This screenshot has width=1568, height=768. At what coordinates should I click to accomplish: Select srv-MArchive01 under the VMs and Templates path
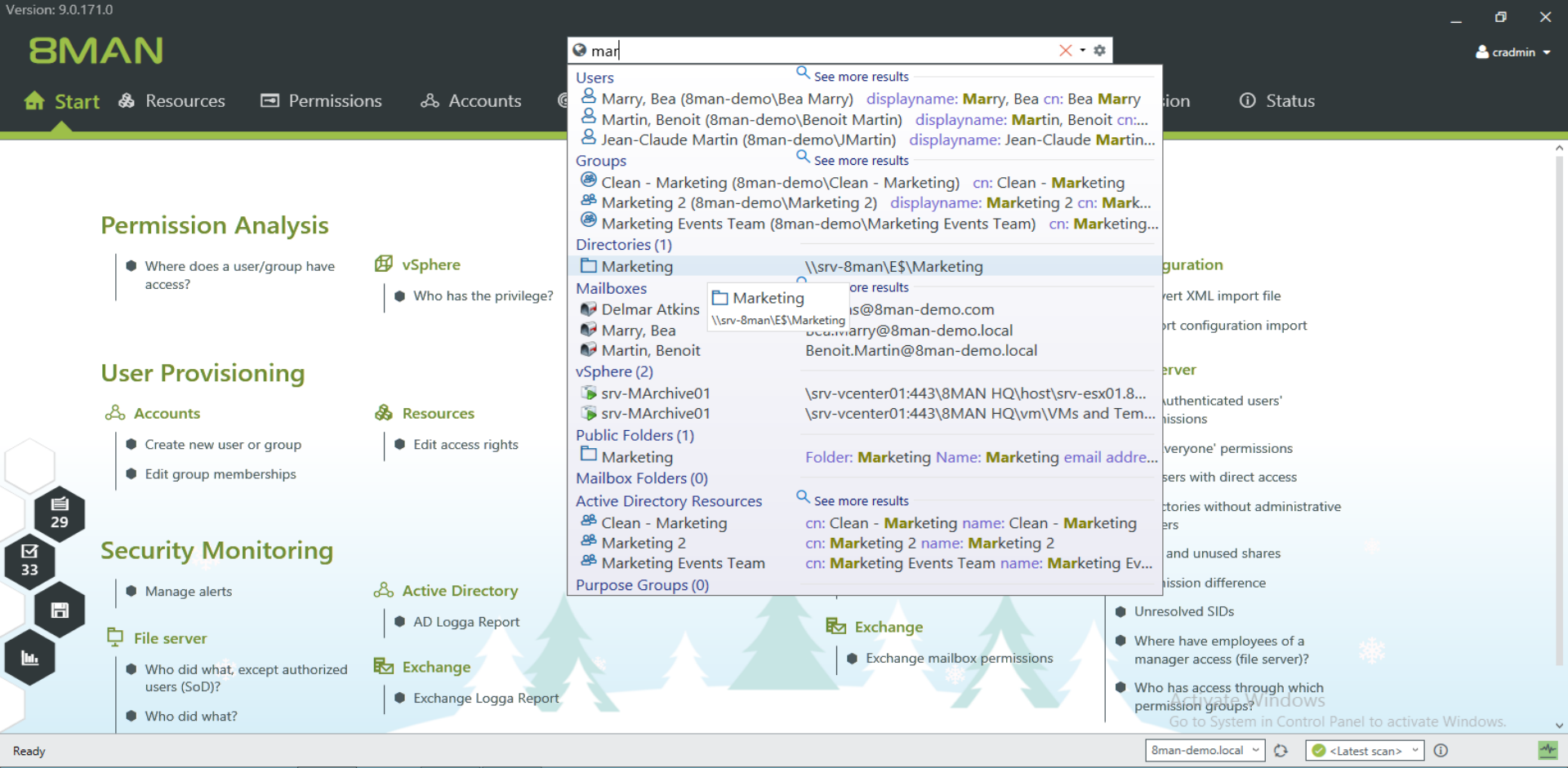tap(864, 414)
